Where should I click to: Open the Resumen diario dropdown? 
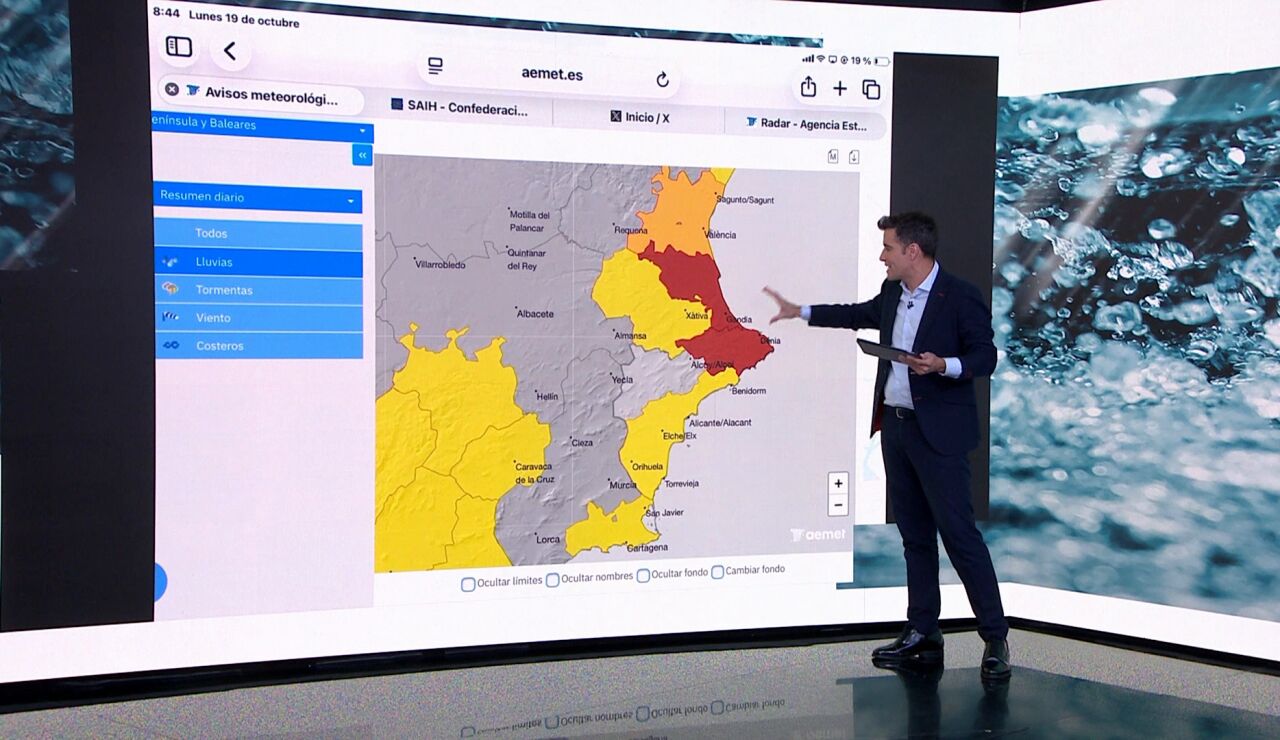pyautogui.click(x=257, y=198)
